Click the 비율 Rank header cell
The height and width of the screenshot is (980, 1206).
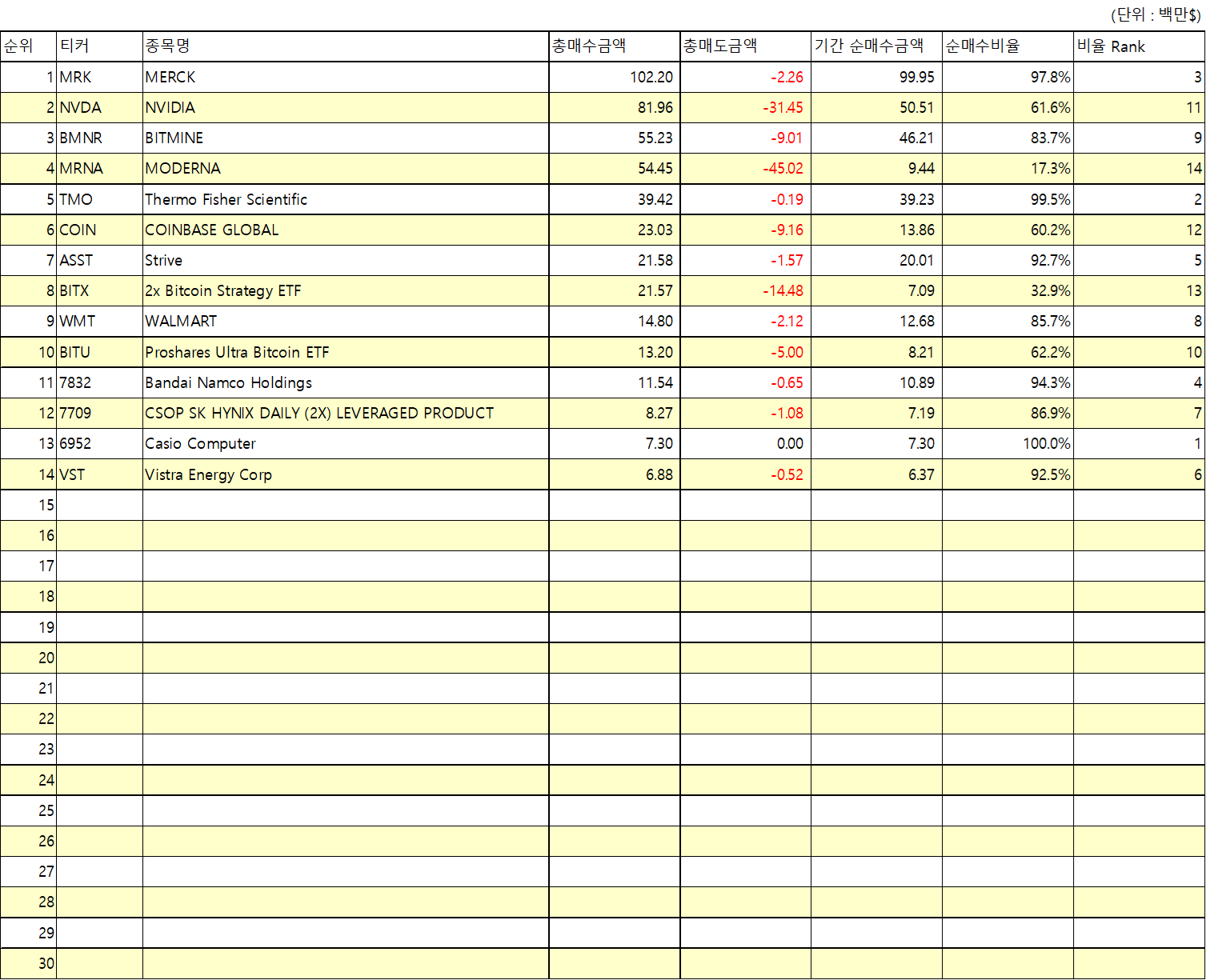1140,46
